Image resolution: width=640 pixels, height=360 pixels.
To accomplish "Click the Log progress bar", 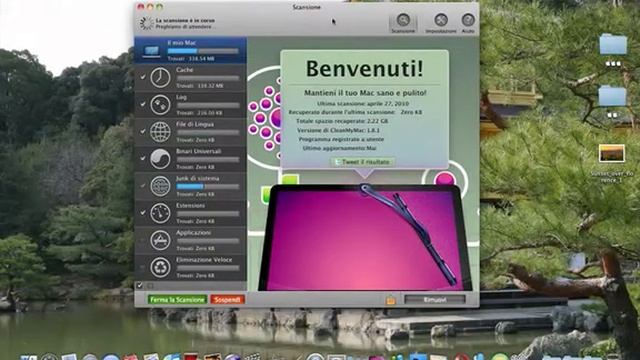I will pos(208,105).
